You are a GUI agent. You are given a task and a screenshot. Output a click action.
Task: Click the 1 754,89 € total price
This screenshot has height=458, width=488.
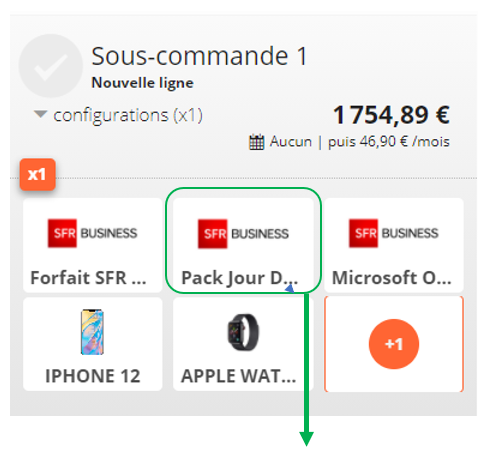click(391, 115)
